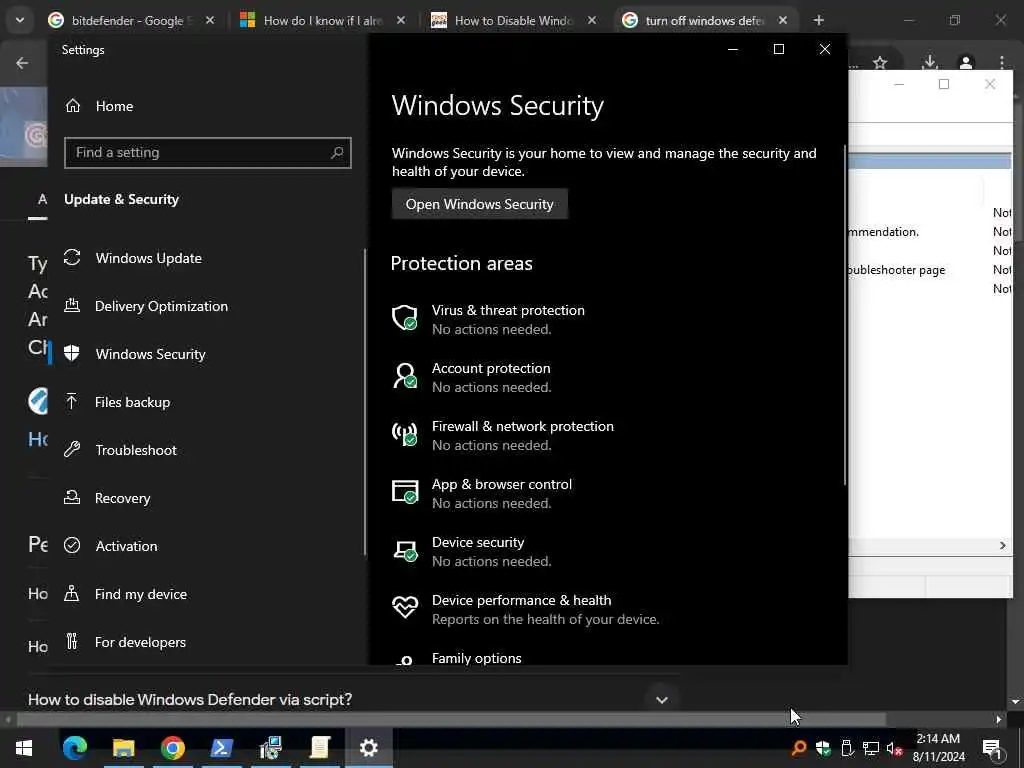This screenshot has width=1024, height=768.
Task: Open PowerShell from taskbar
Action: 221,748
